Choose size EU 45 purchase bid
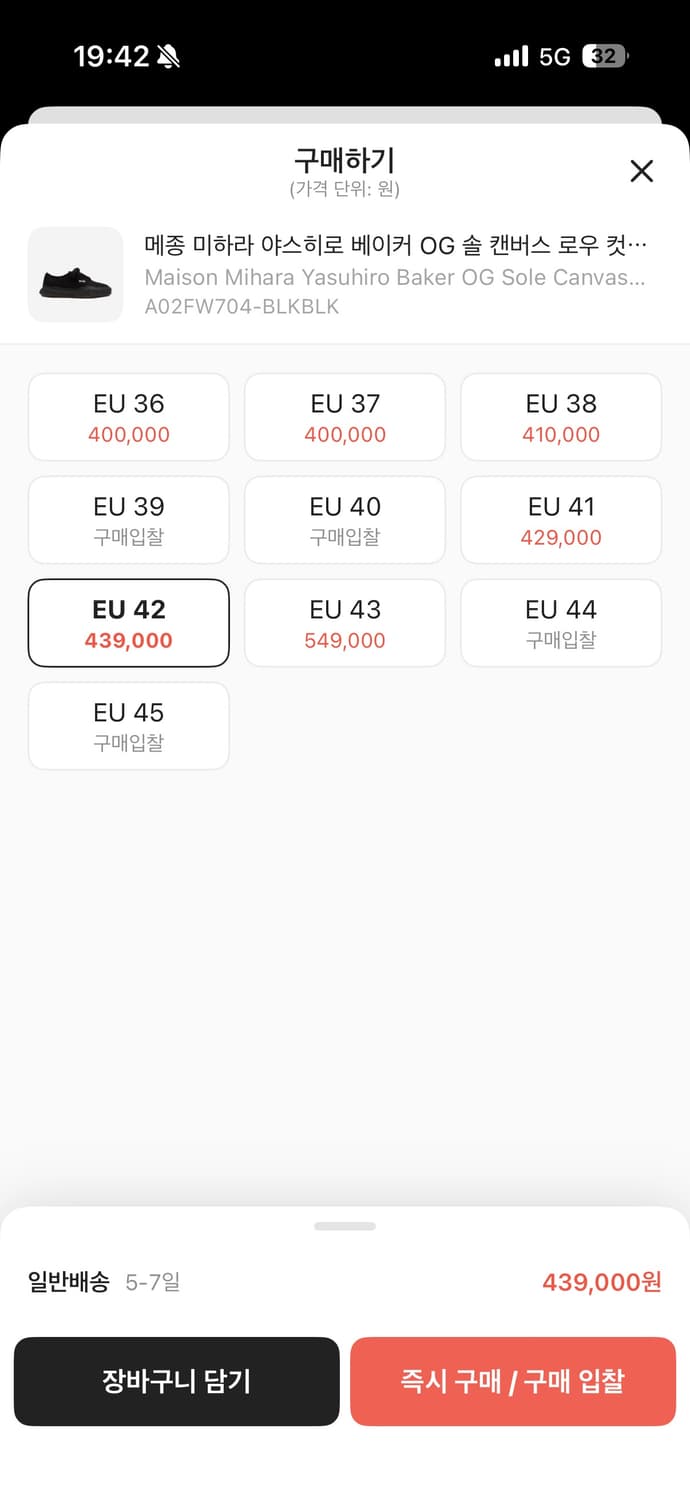690x1500 pixels. tap(129, 726)
